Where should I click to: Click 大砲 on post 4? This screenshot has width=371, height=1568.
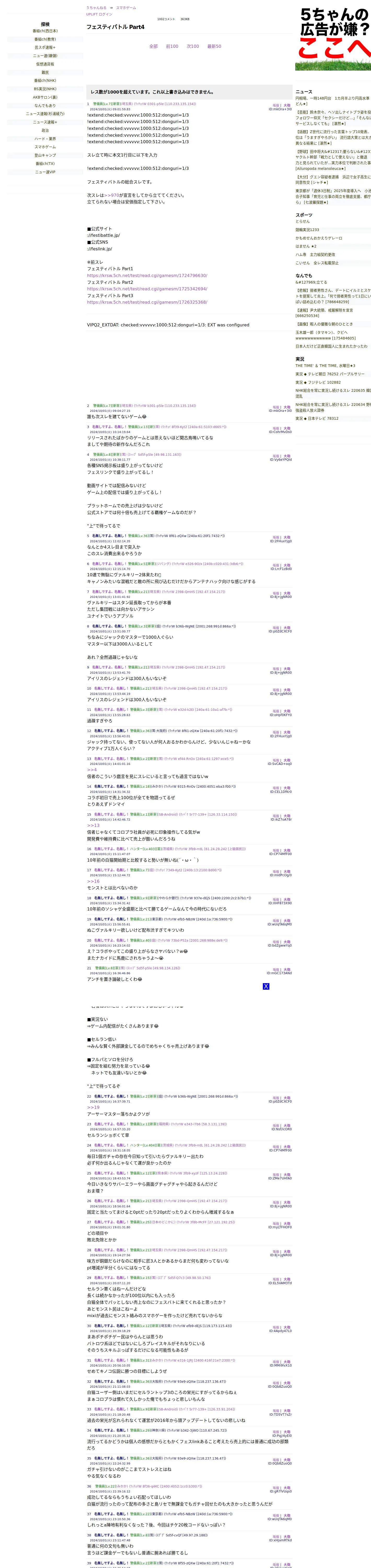tap(287, 456)
